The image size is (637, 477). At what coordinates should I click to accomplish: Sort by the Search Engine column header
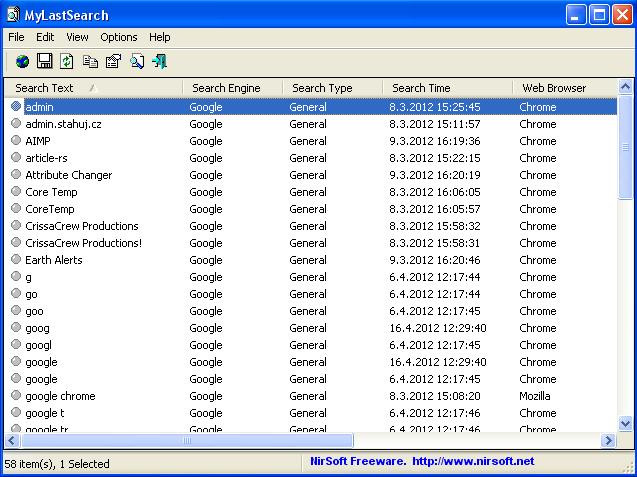(x=232, y=88)
